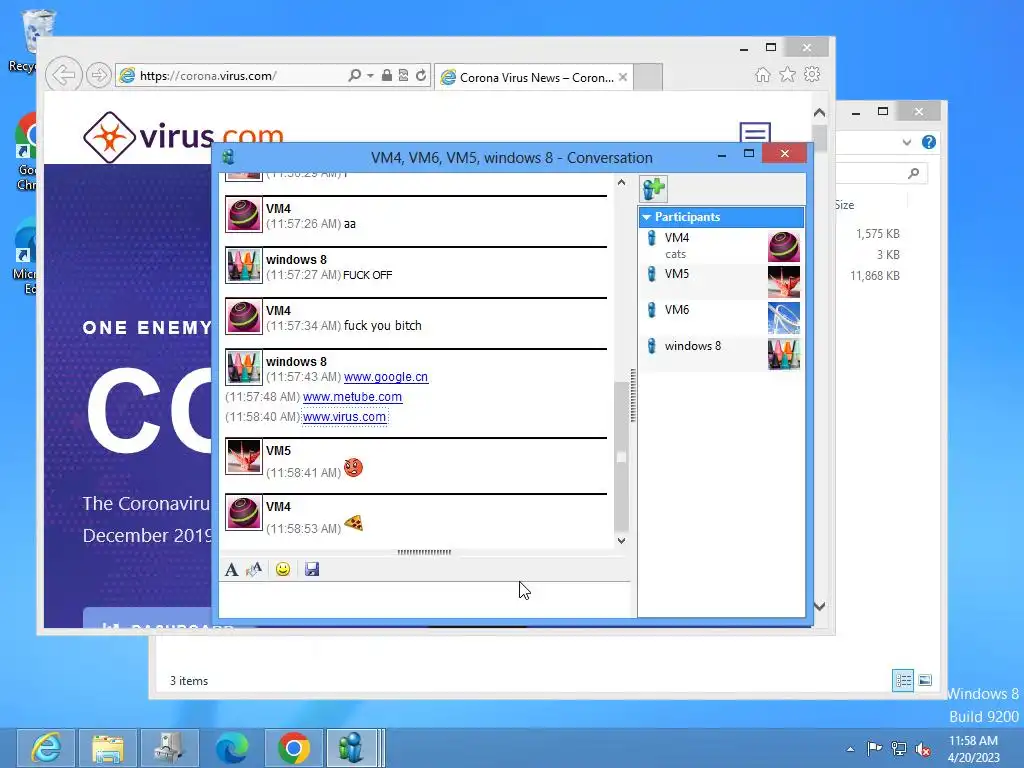Screen dimensions: 1024x768
Task: Click the browser page scroll down arrow
Action: pos(820,606)
